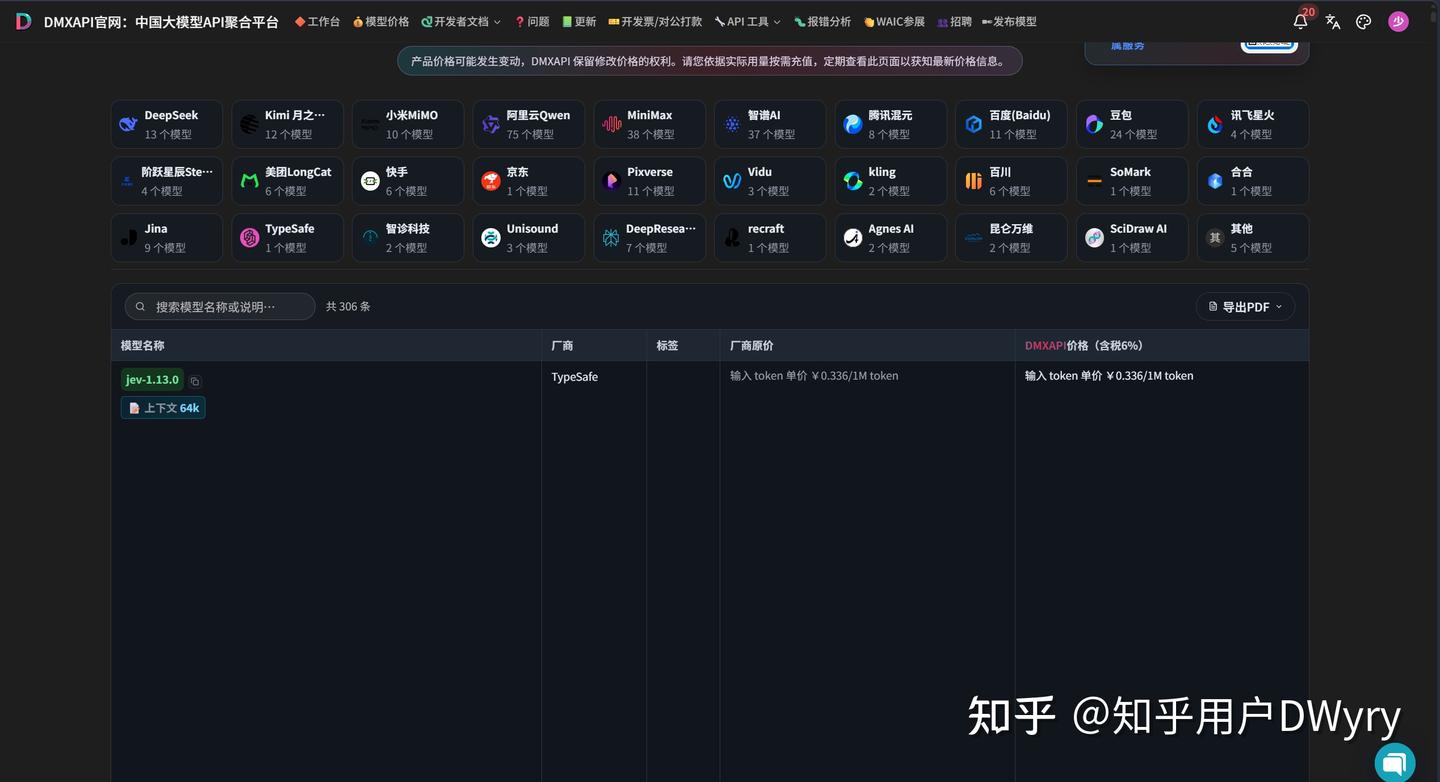Open the WAIC参展 nav item
This screenshot has width=1440, height=782.
[894, 22]
